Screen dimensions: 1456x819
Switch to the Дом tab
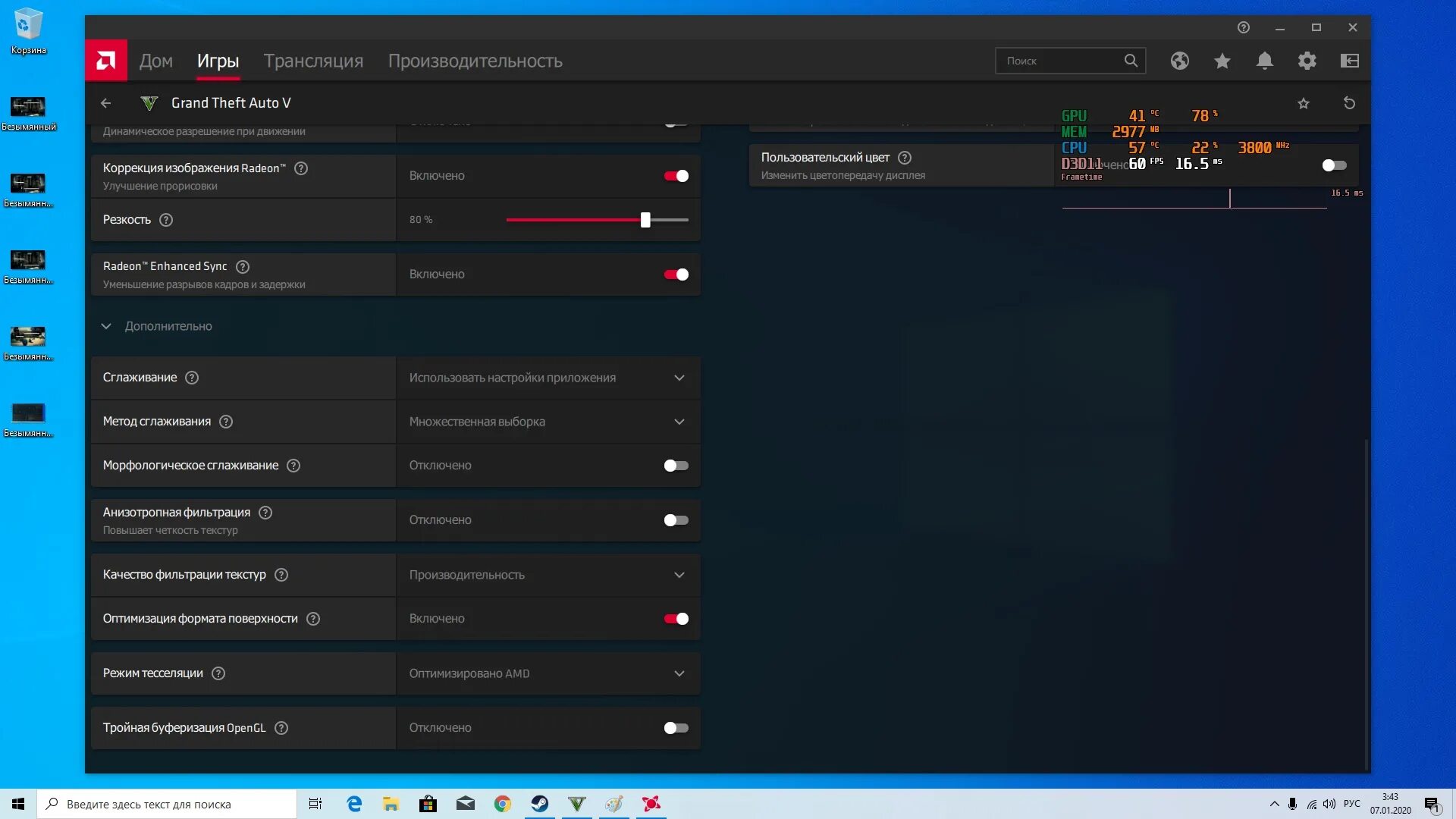156,61
